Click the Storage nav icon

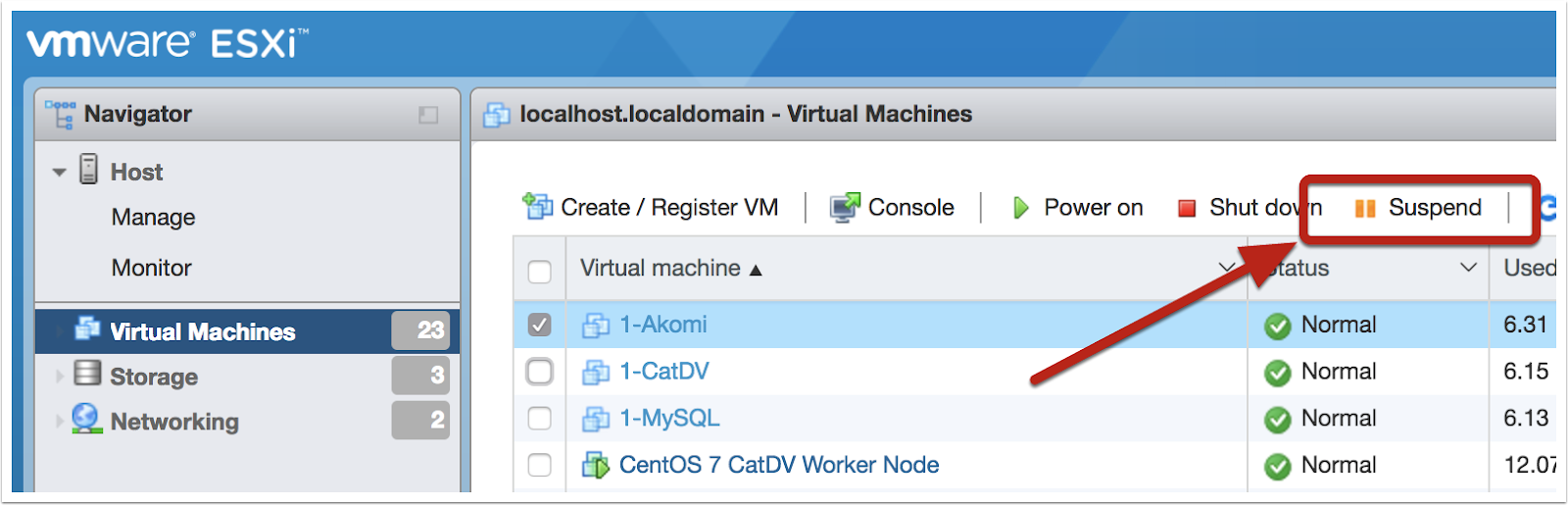click(87, 374)
